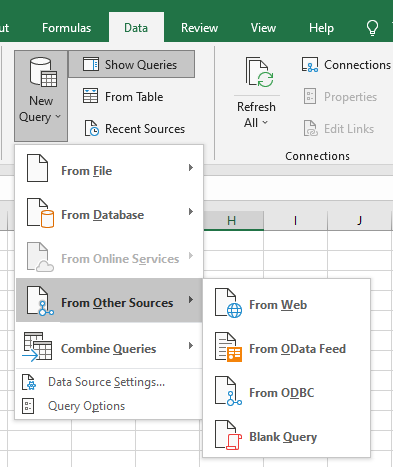
Task: Open the Formulas ribbon tab
Action: click(x=67, y=28)
